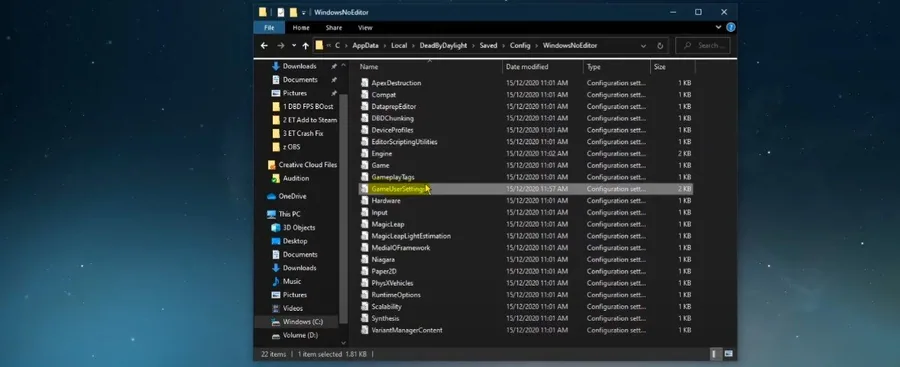Open the z OBS folder

(291, 147)
